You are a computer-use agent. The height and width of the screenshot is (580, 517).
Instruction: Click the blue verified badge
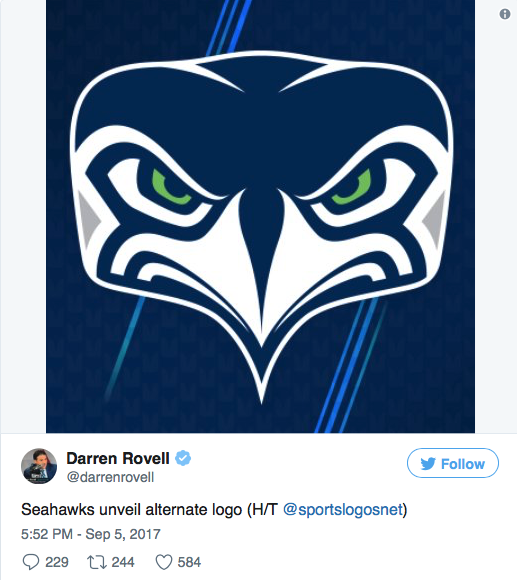[x=183, y=458]
